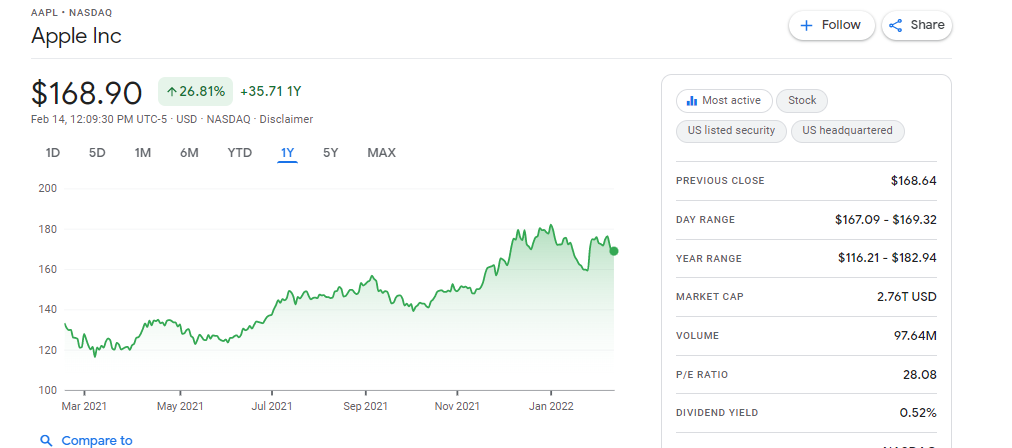Click the 100 y-axis label
The width and height of the screenshot is (1012, 448).
[49, 390]
